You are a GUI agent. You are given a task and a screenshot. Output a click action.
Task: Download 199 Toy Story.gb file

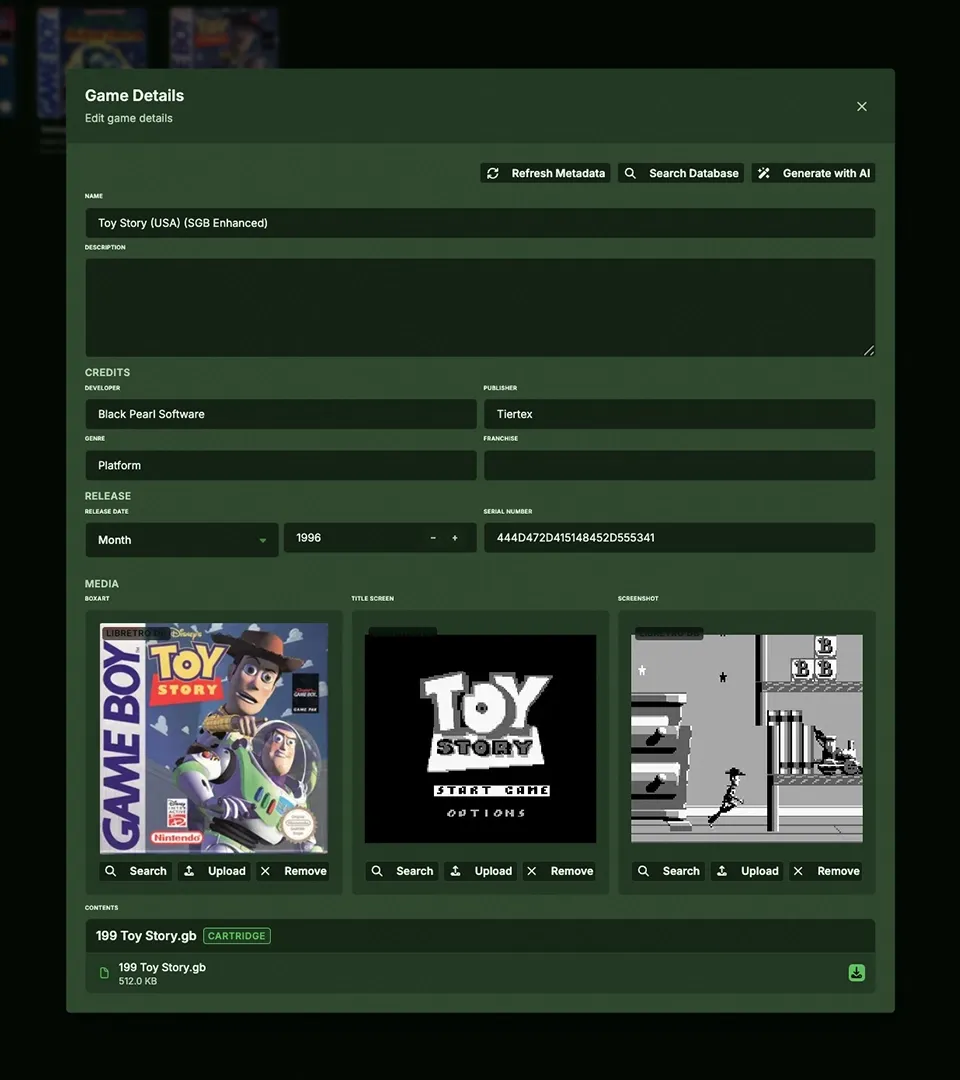pyautogui.click(x=857, y=973)
